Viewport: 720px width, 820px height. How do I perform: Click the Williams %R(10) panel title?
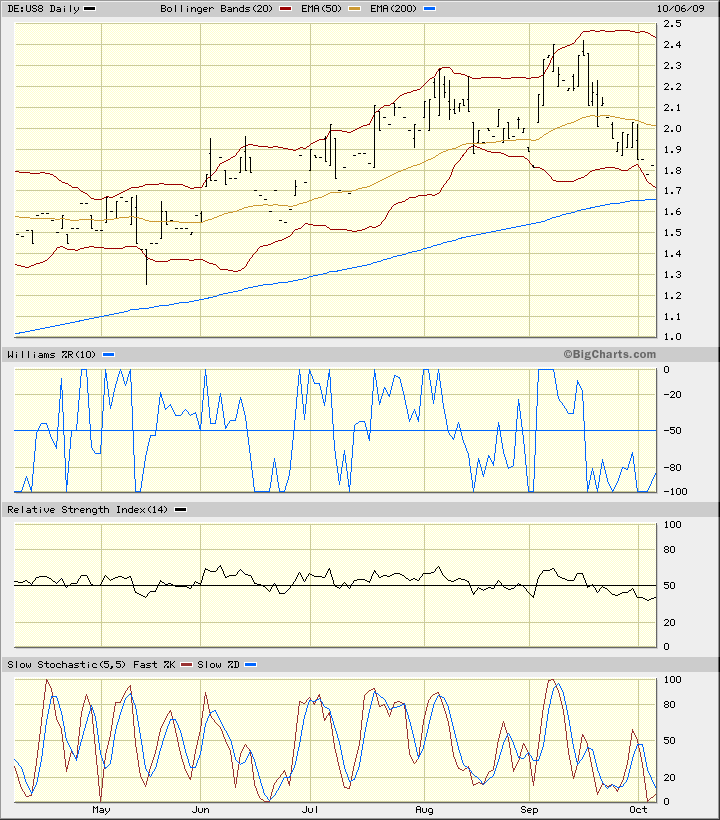coord(52,355)
